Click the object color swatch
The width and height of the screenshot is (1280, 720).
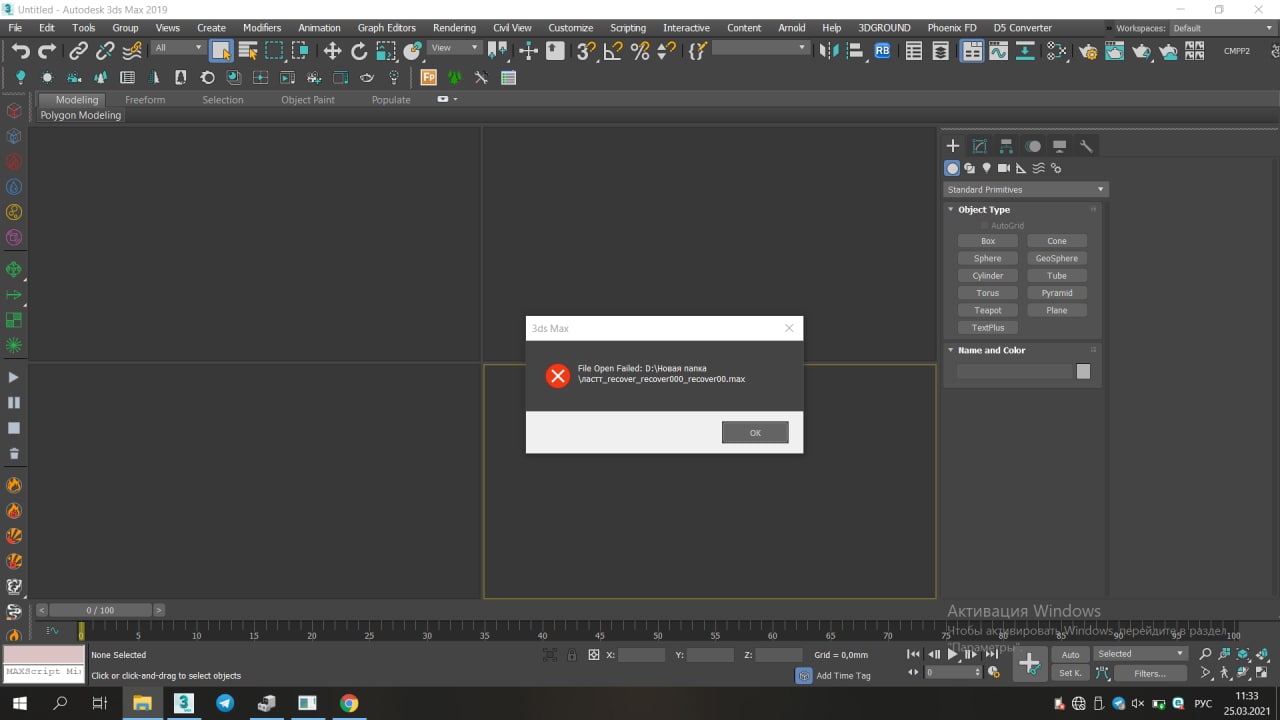(1083, 371)
